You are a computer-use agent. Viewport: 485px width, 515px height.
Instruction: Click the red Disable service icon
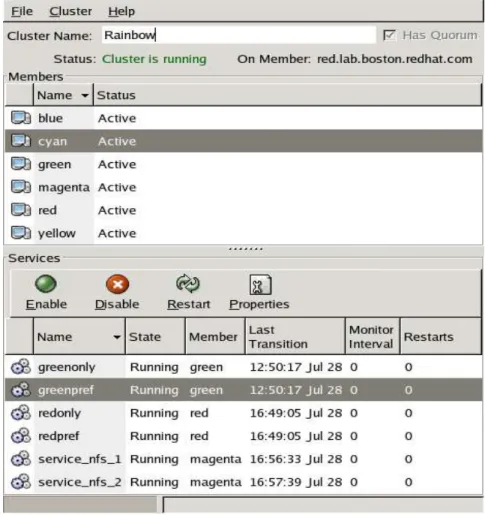click(117, 284)
